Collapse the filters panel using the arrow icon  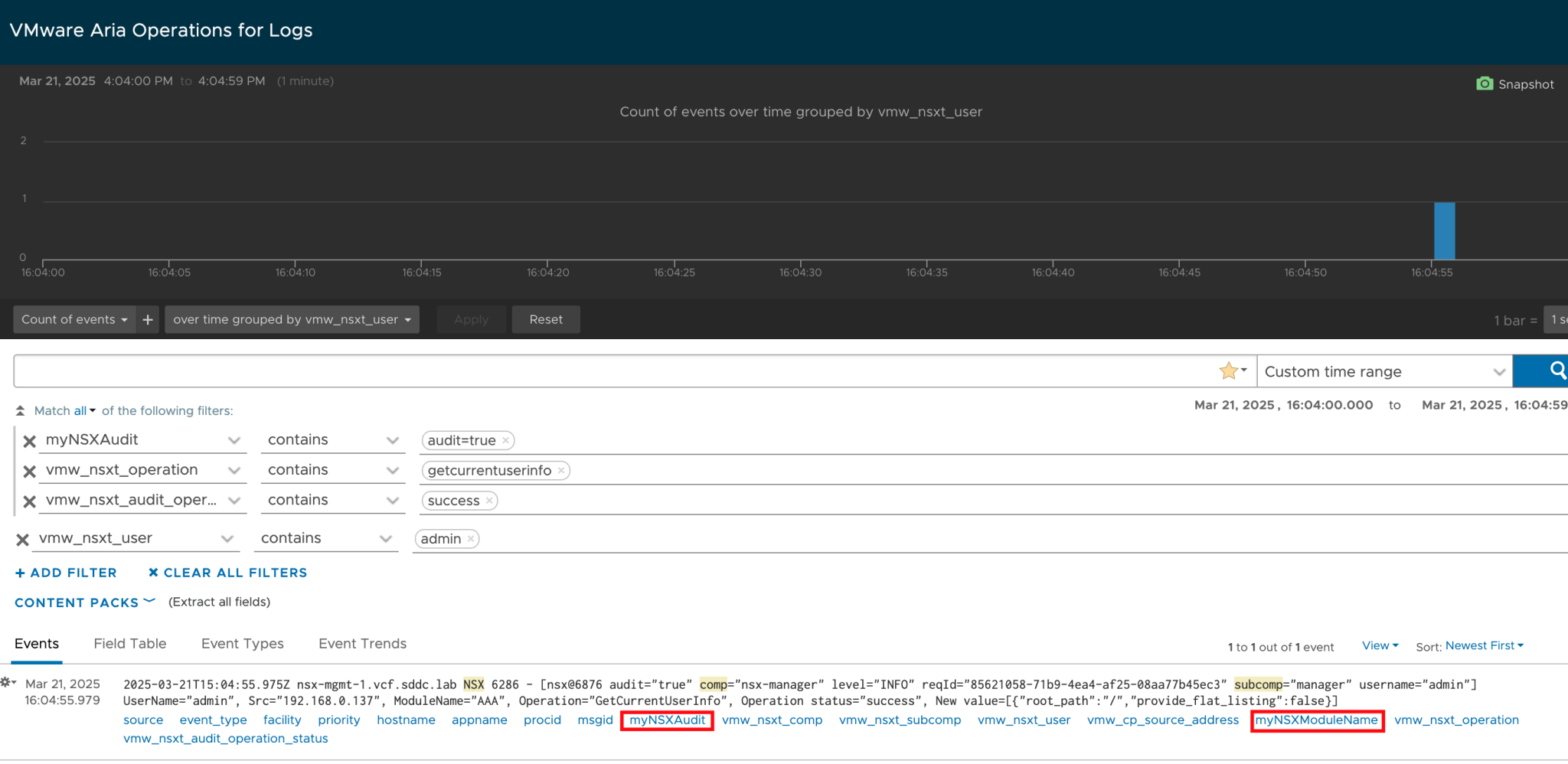[19, 410]
